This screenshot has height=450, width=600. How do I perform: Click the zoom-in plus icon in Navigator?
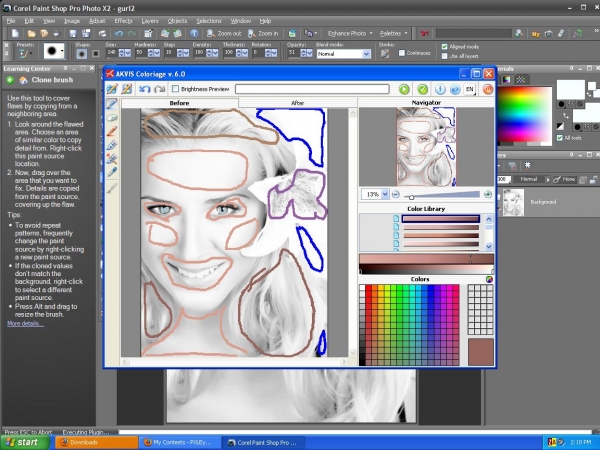488,194
